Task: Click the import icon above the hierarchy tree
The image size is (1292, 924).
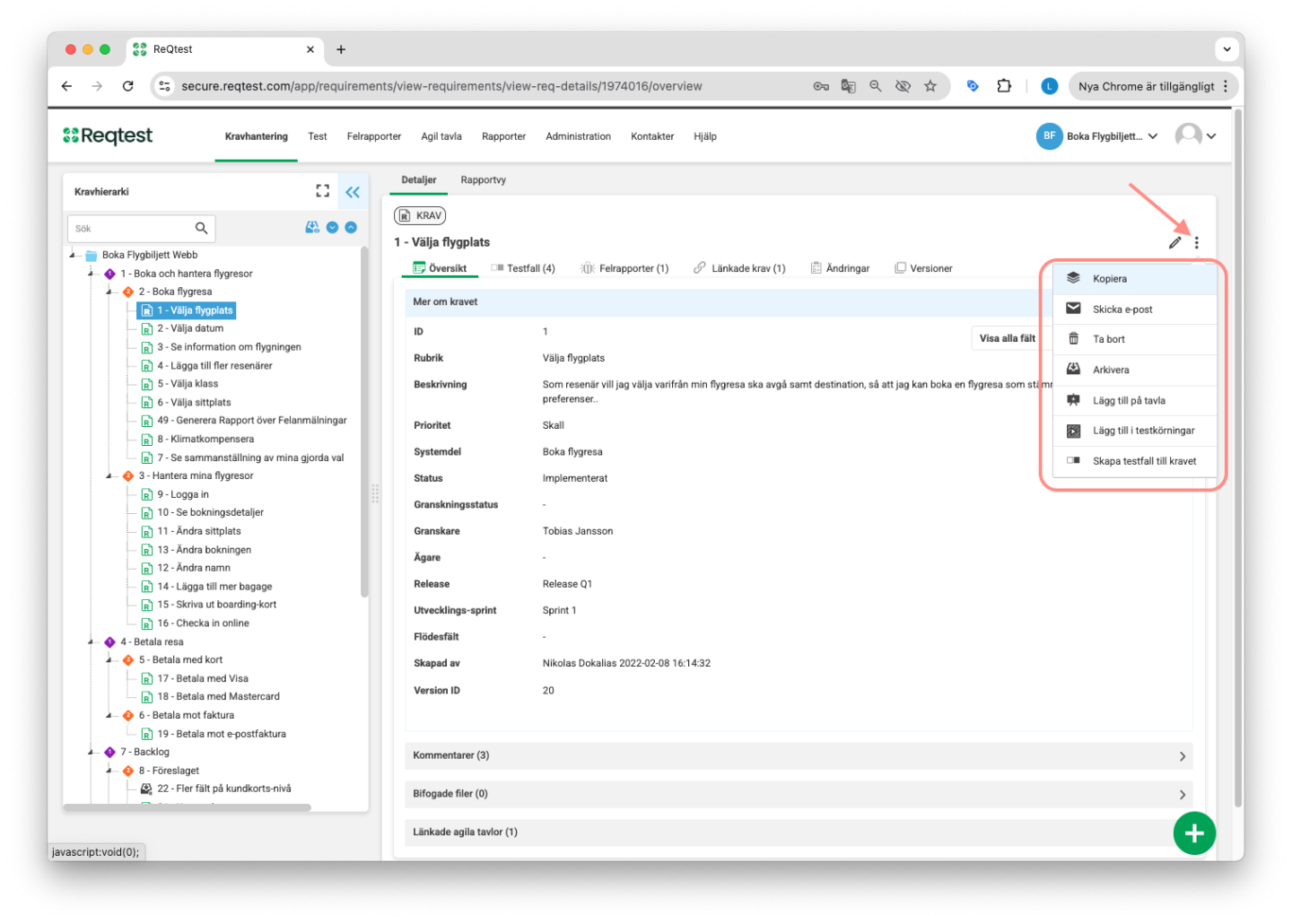Action: (x=312, y=228)
